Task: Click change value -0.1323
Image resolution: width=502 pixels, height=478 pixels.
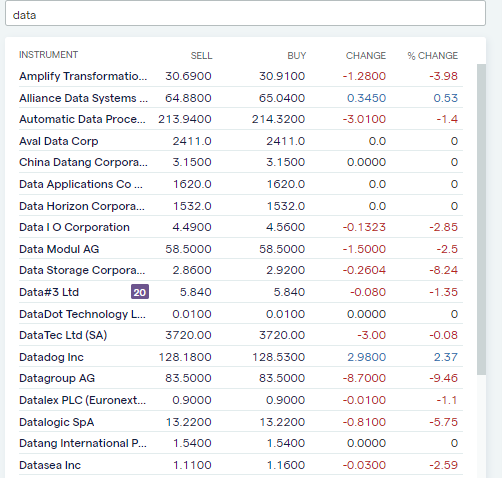Action: tap(364, 227)
